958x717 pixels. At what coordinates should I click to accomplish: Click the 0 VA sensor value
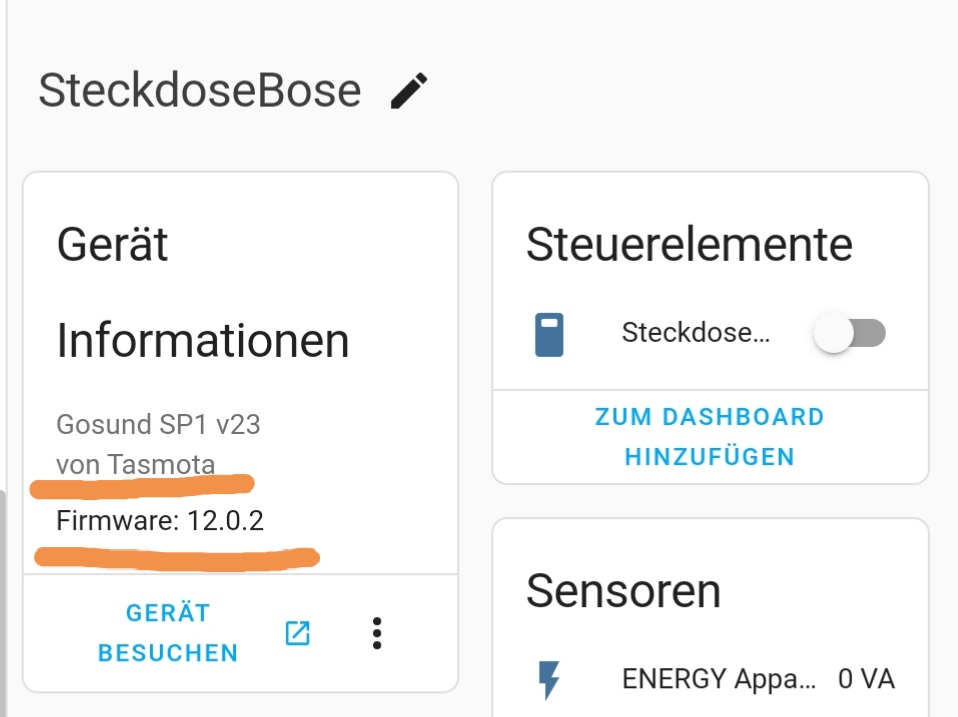coord(866,680)
